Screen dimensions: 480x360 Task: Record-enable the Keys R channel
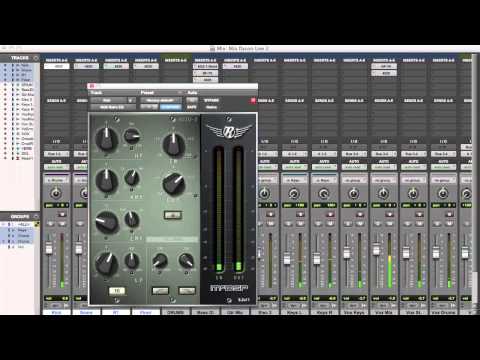point(330,214)
